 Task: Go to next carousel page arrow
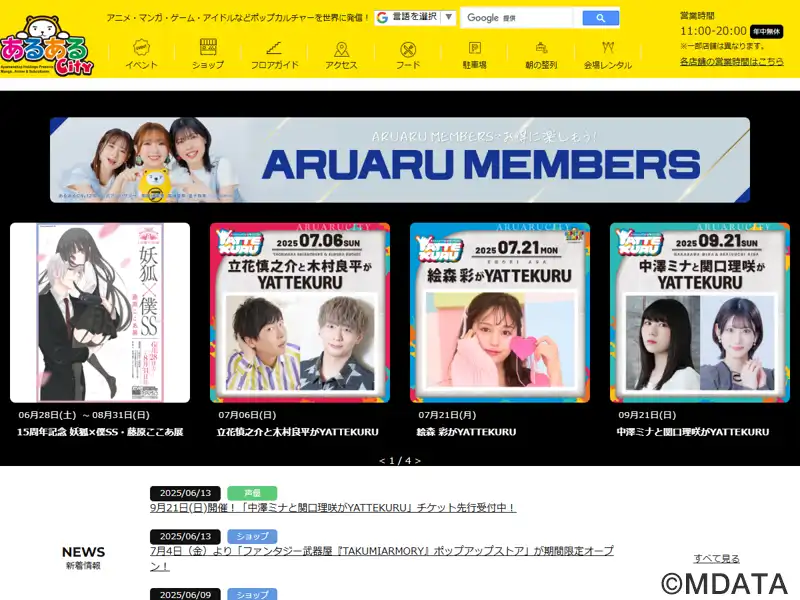click(418, 461)
